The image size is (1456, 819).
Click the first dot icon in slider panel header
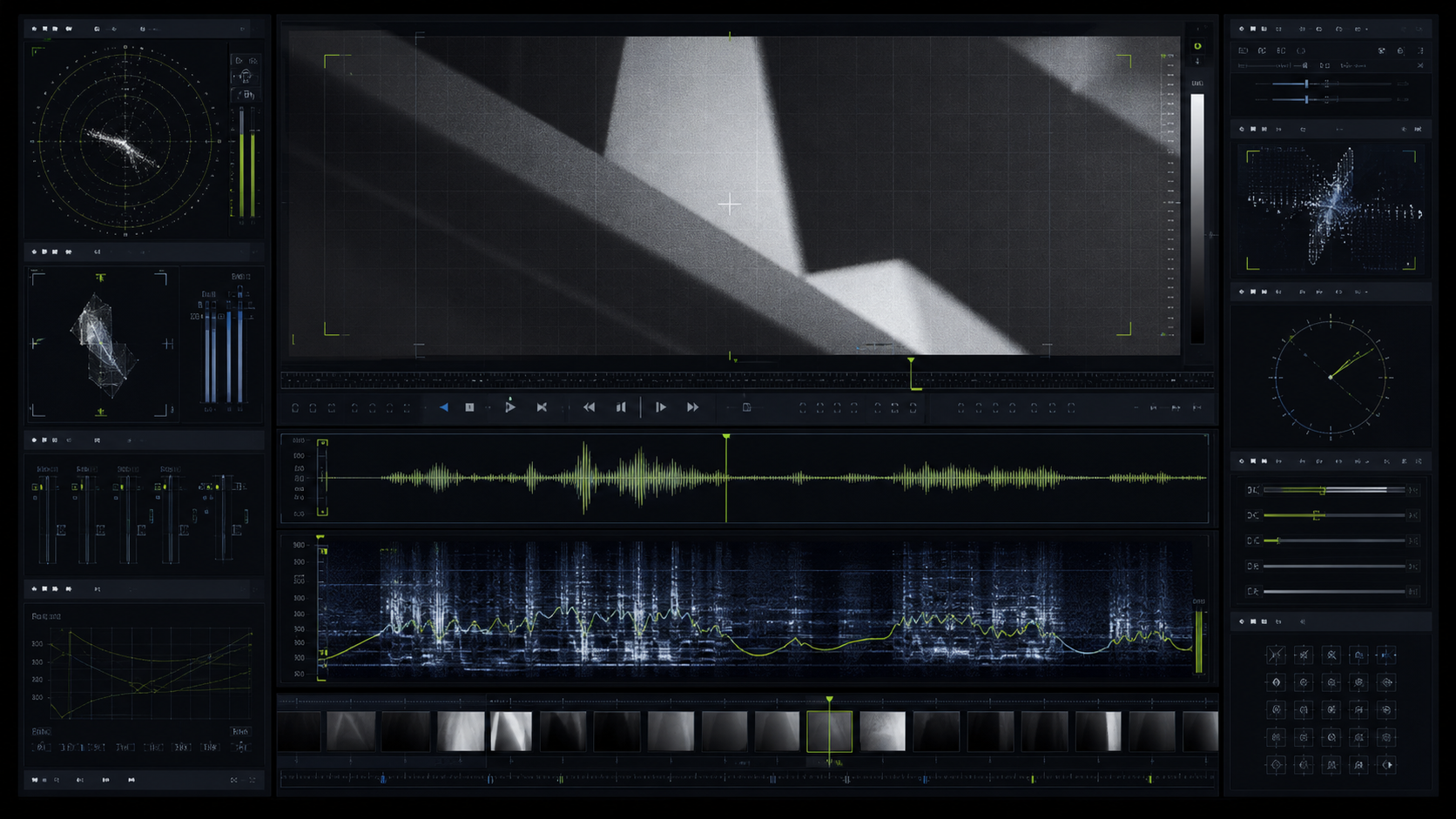pos(1242,461)
